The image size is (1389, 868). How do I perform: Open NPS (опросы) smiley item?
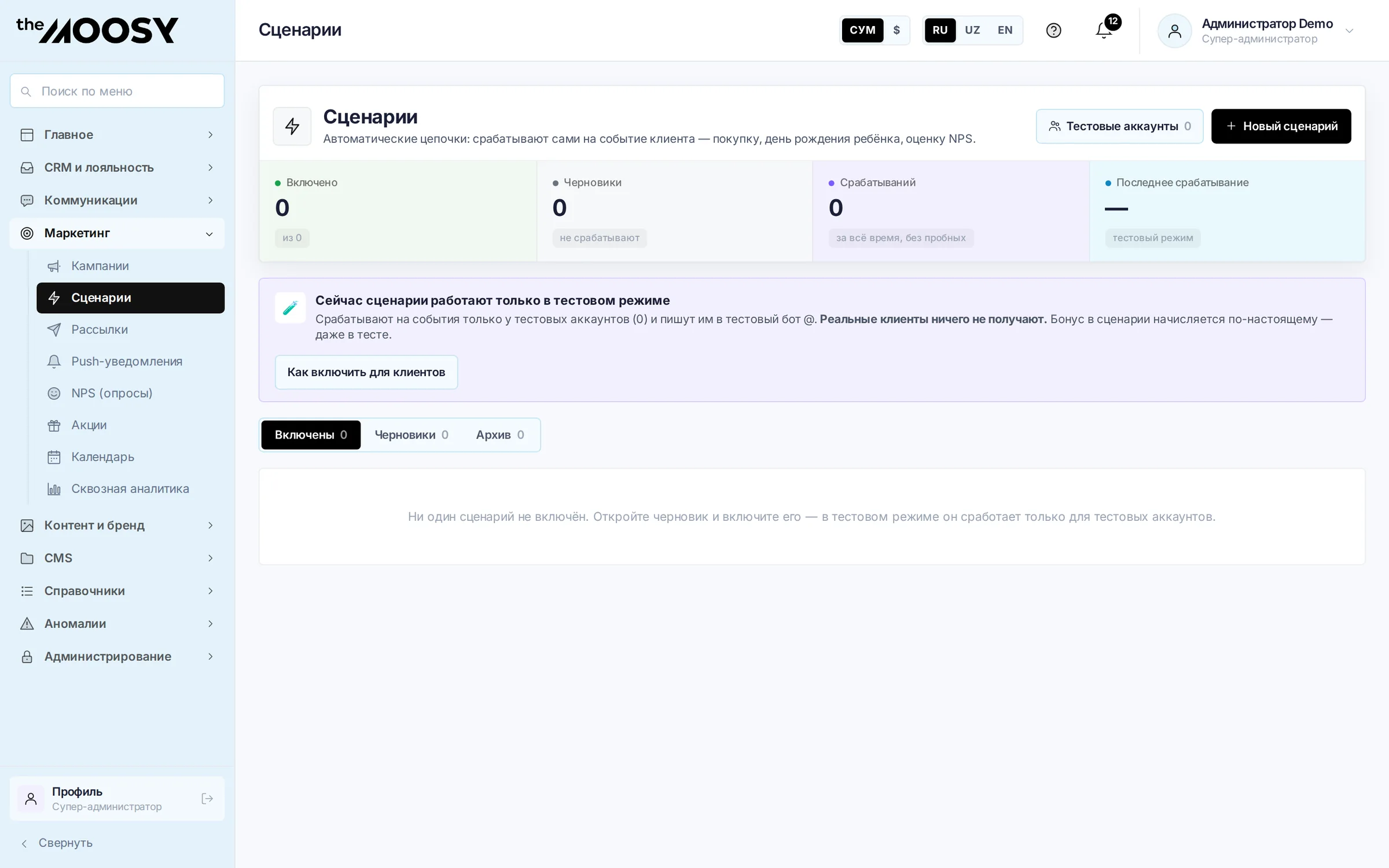(x=130, y=393)
